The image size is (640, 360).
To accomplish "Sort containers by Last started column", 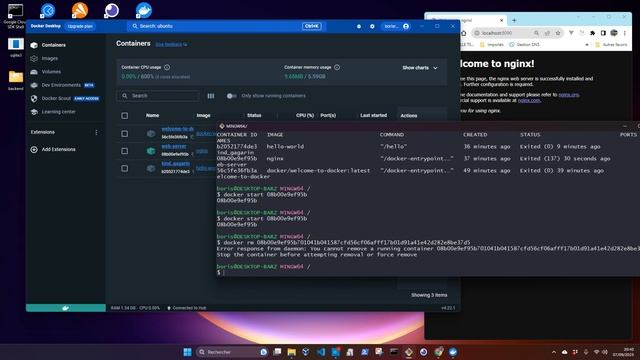I will coord(373,116).
